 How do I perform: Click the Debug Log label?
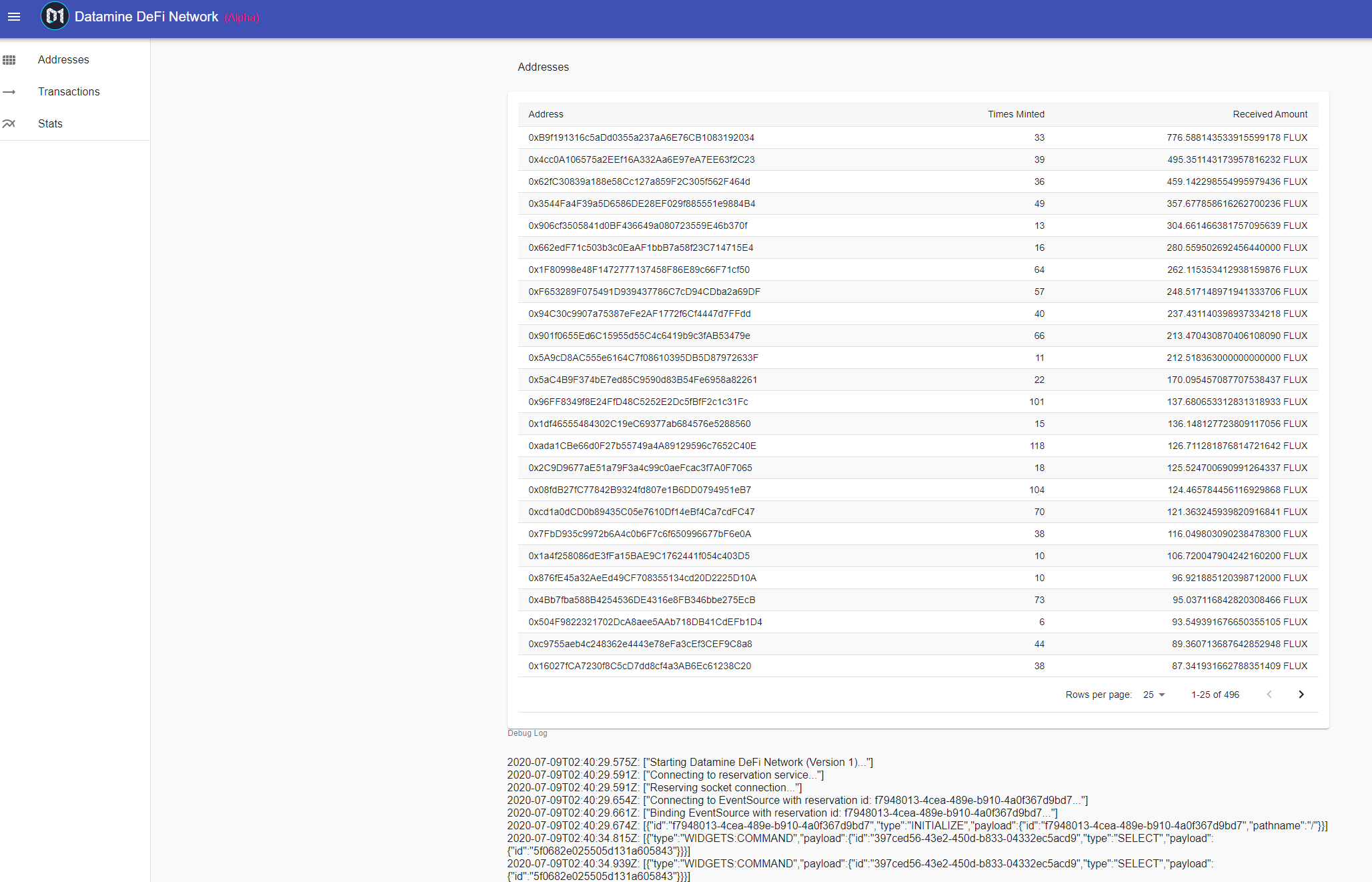[527, 733]
